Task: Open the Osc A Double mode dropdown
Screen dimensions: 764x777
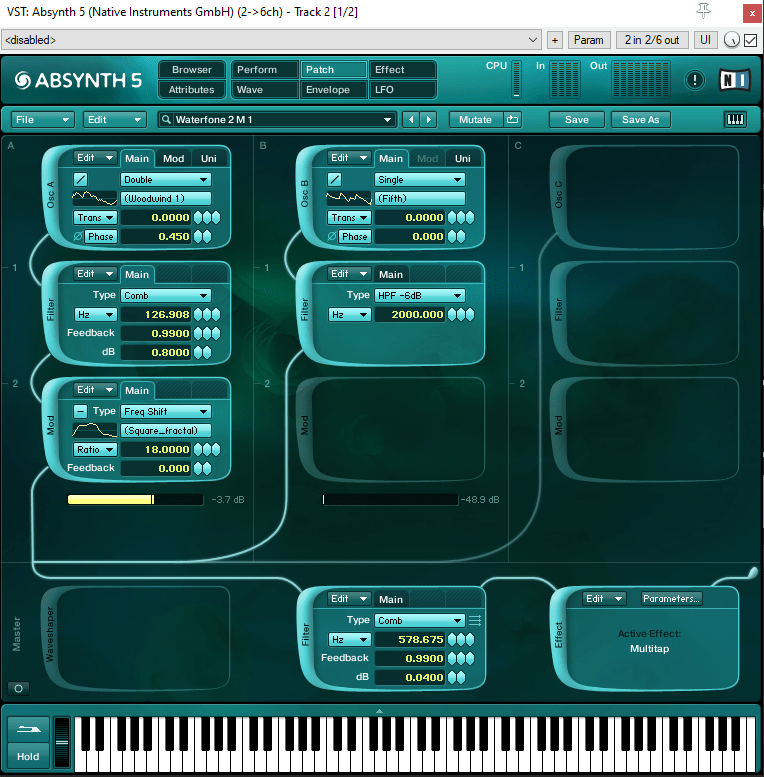Action: point(165,179)
